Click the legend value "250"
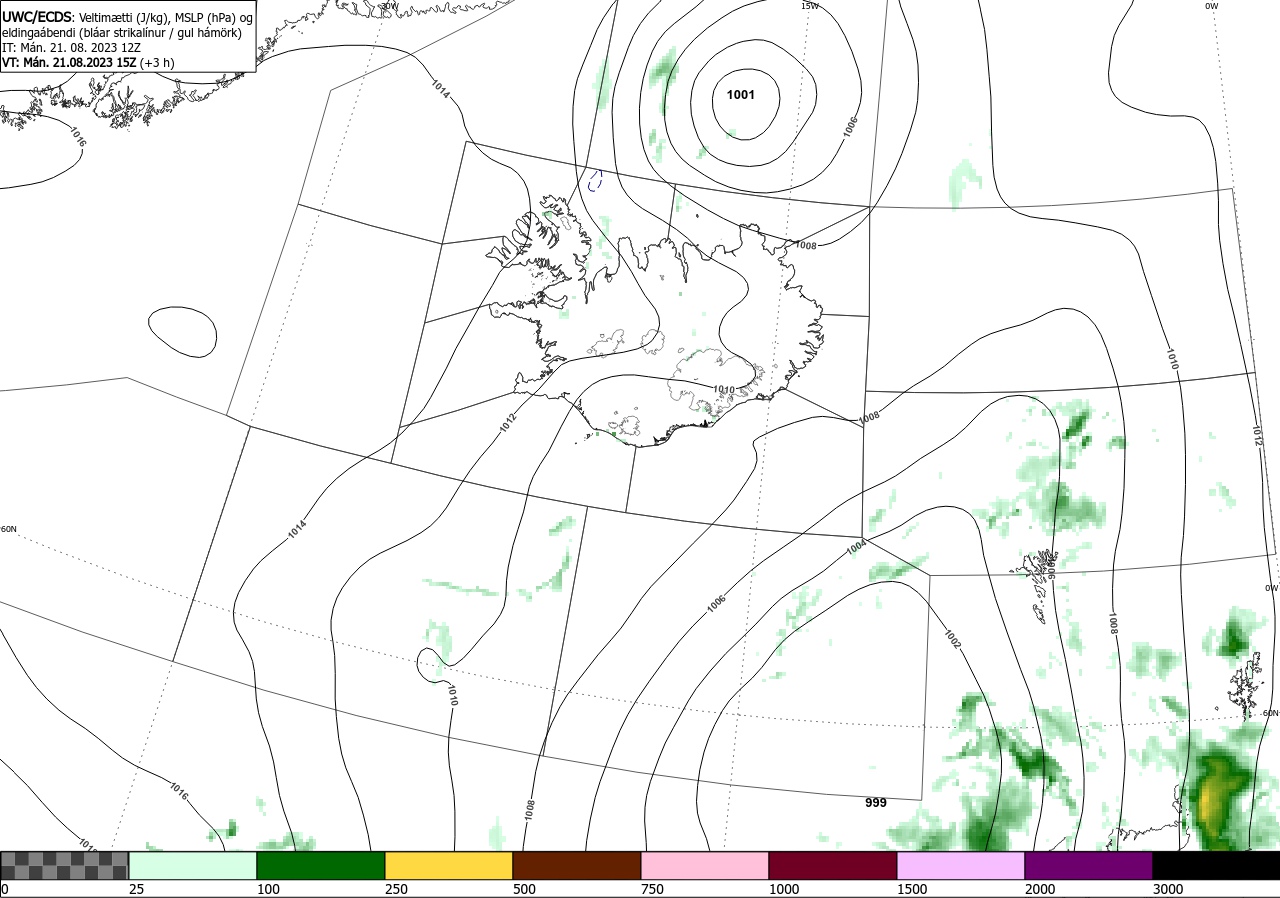1280x898 pixels. click(x=396, y=889)
